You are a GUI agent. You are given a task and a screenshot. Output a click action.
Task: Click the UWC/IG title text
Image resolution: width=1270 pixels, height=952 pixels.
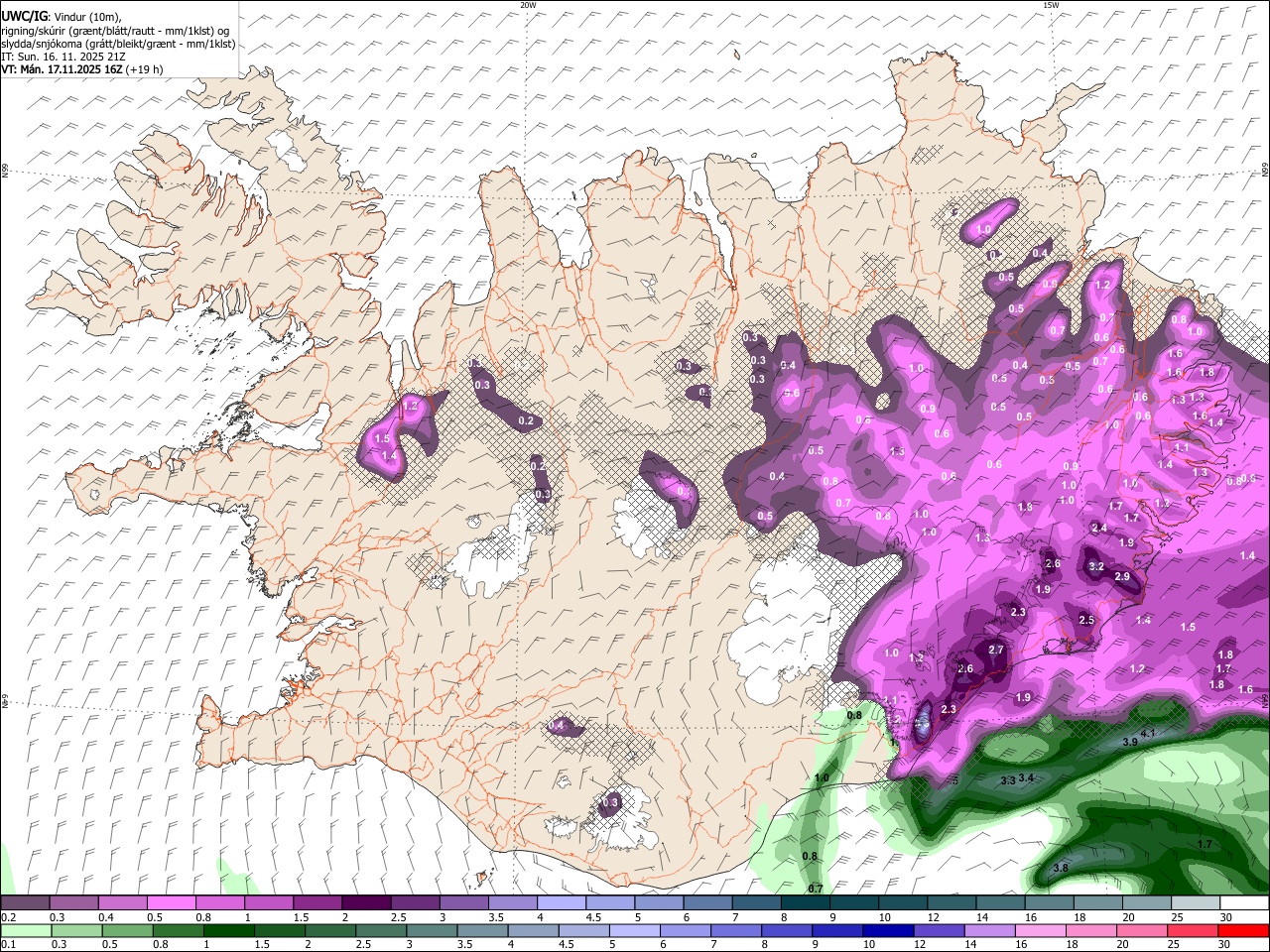pyautogui.click(x=23, y=17)
